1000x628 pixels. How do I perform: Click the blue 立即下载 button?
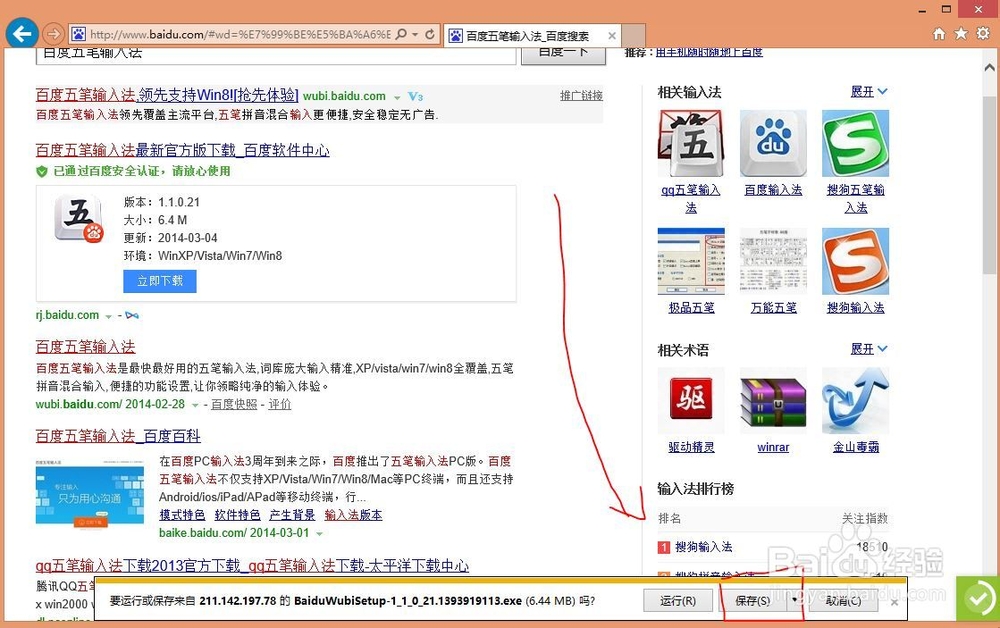coord(159,281)
